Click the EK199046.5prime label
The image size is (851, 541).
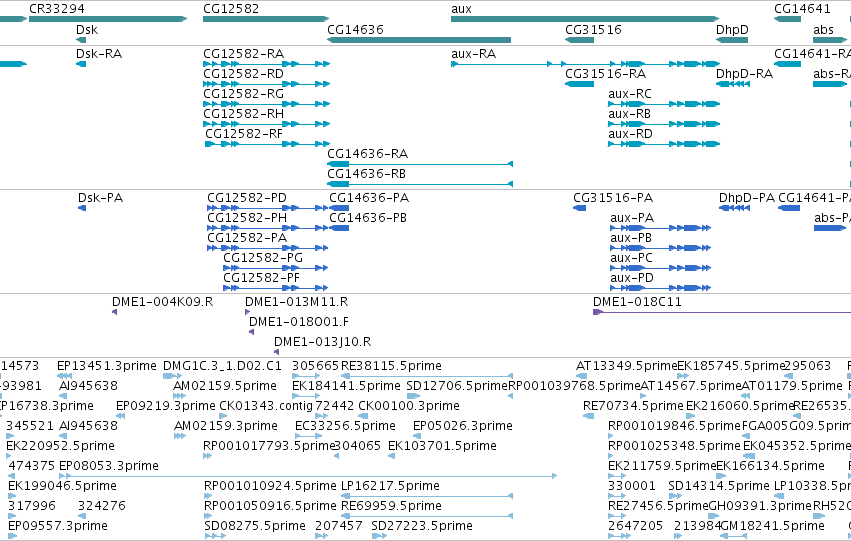(x=62, y=487)
